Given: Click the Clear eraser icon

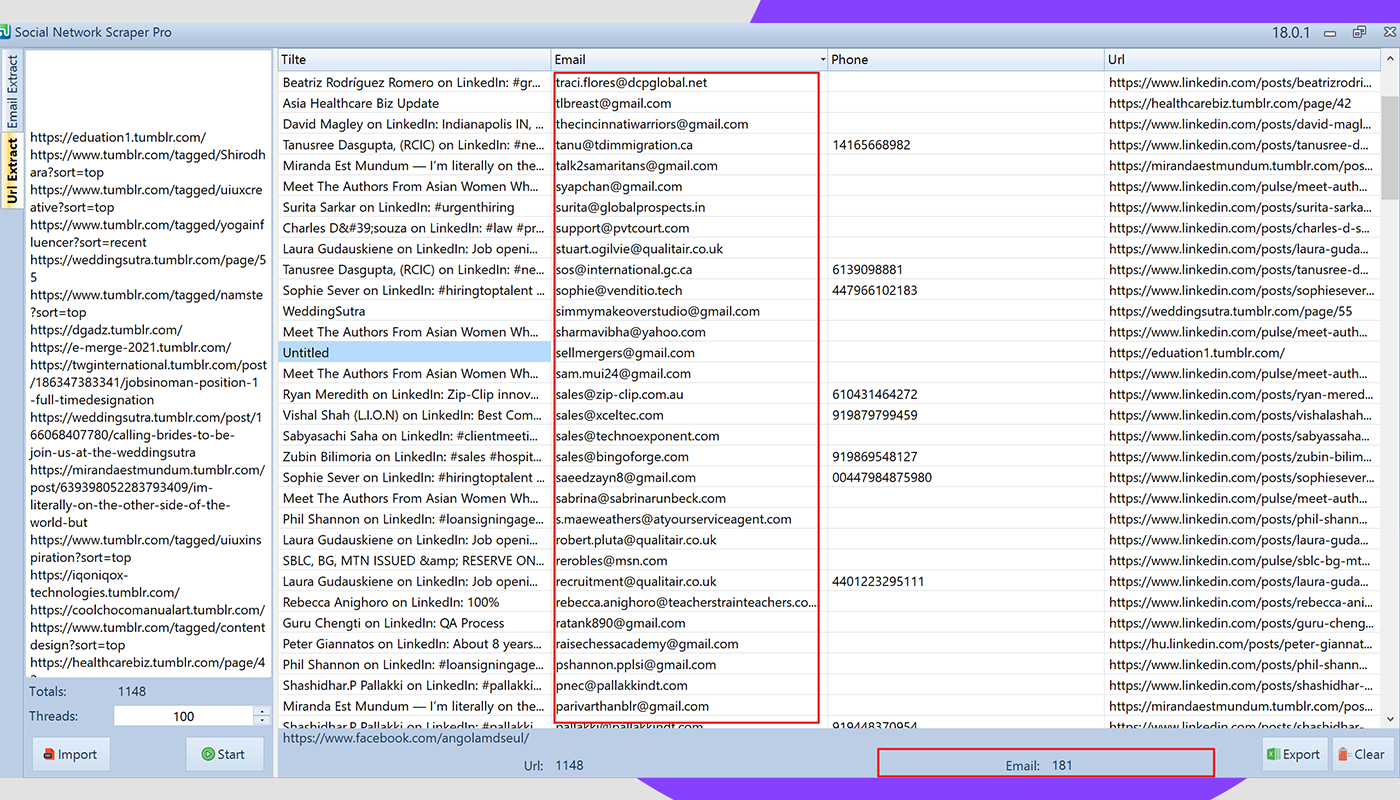Looking at the screenshot, I should click(x=1344, y=755).
